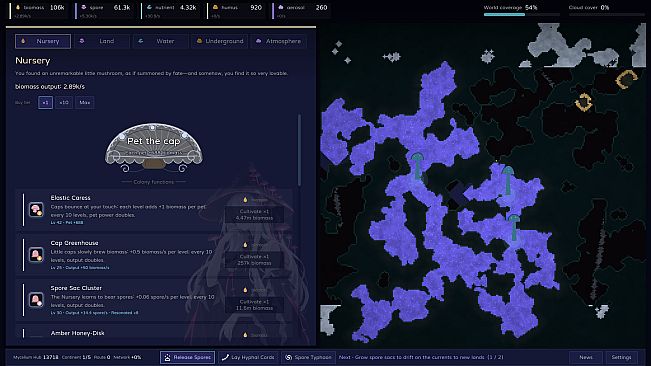Click the Lay Hyphal Cords button
Image resolution: width=651 pixels, height=366 pixels.
[x=248, y=357]
